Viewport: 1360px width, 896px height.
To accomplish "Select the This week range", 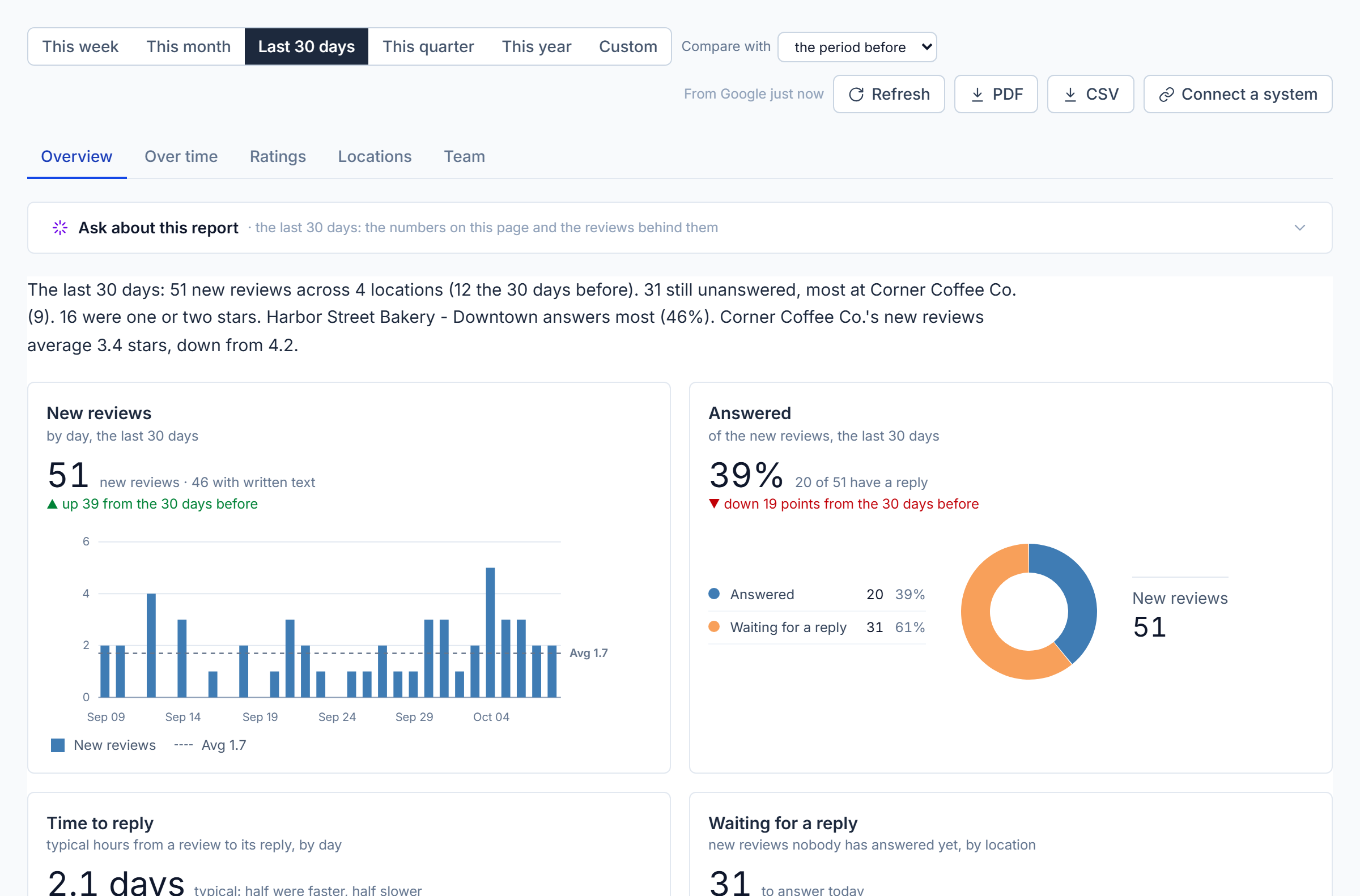I will click(80, 46).
